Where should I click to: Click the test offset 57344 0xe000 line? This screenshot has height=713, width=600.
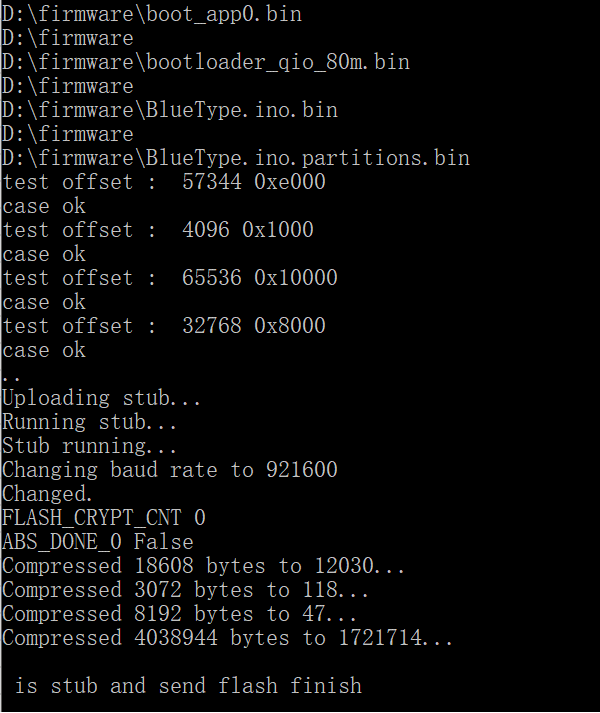click(x=164, y=182)
